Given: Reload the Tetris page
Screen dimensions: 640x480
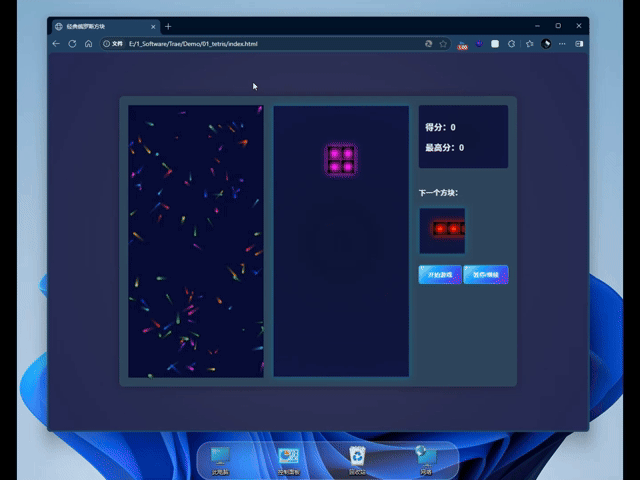Looking at the screenshot, I should [72, 44].
